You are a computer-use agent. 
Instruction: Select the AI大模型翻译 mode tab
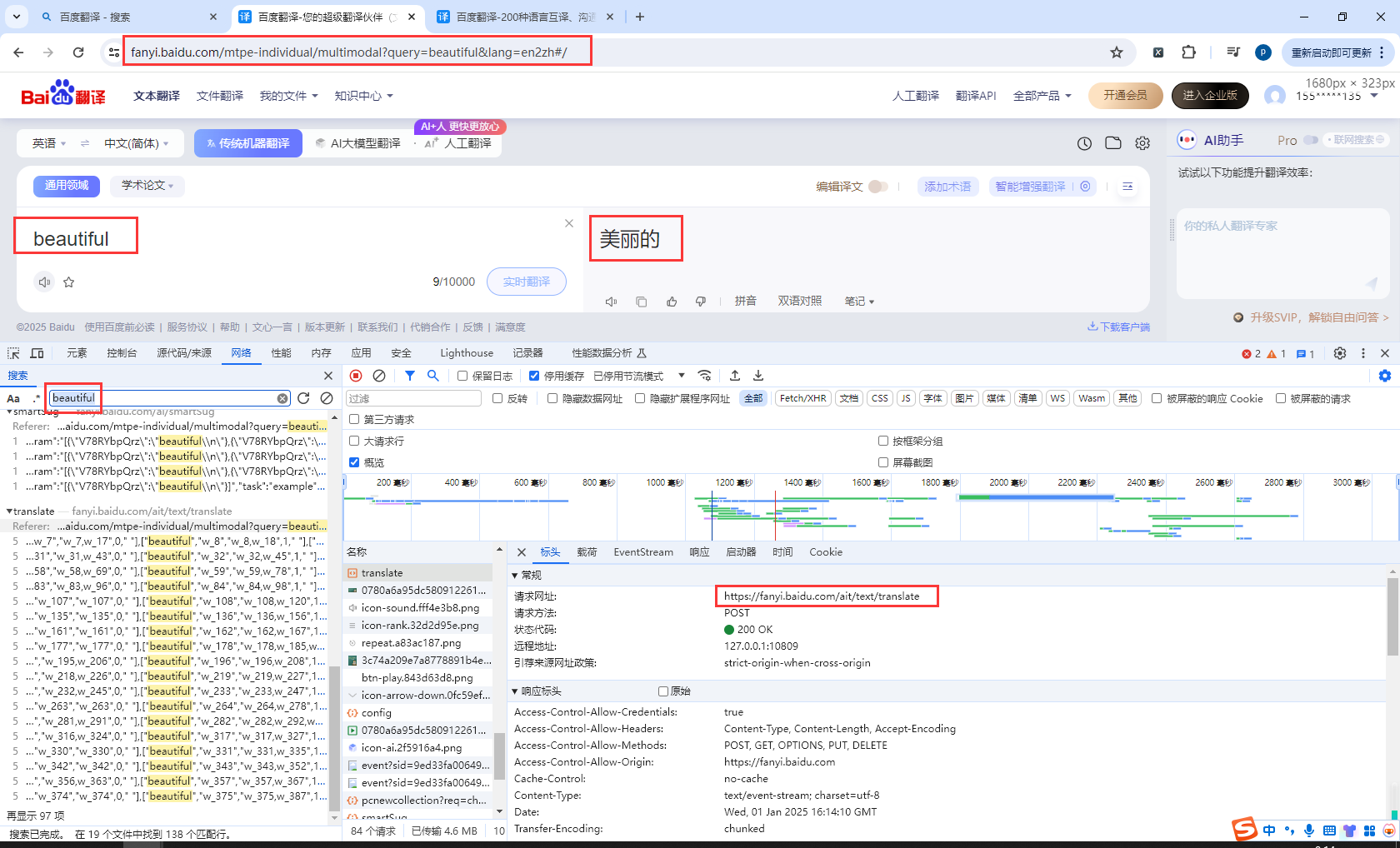pos(358,143)
